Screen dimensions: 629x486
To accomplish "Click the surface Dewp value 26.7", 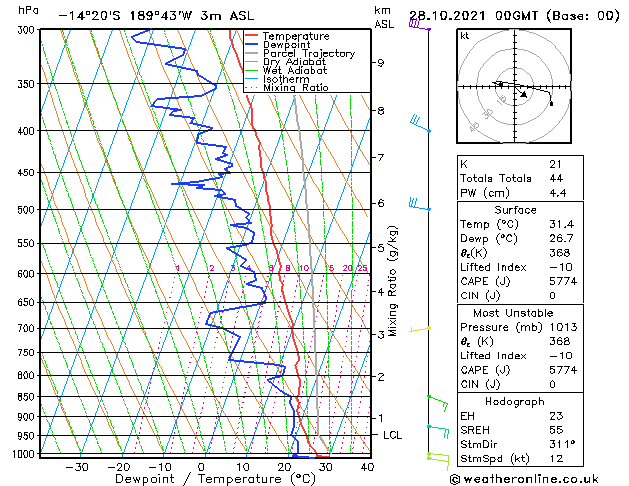I will click(561, 238).
